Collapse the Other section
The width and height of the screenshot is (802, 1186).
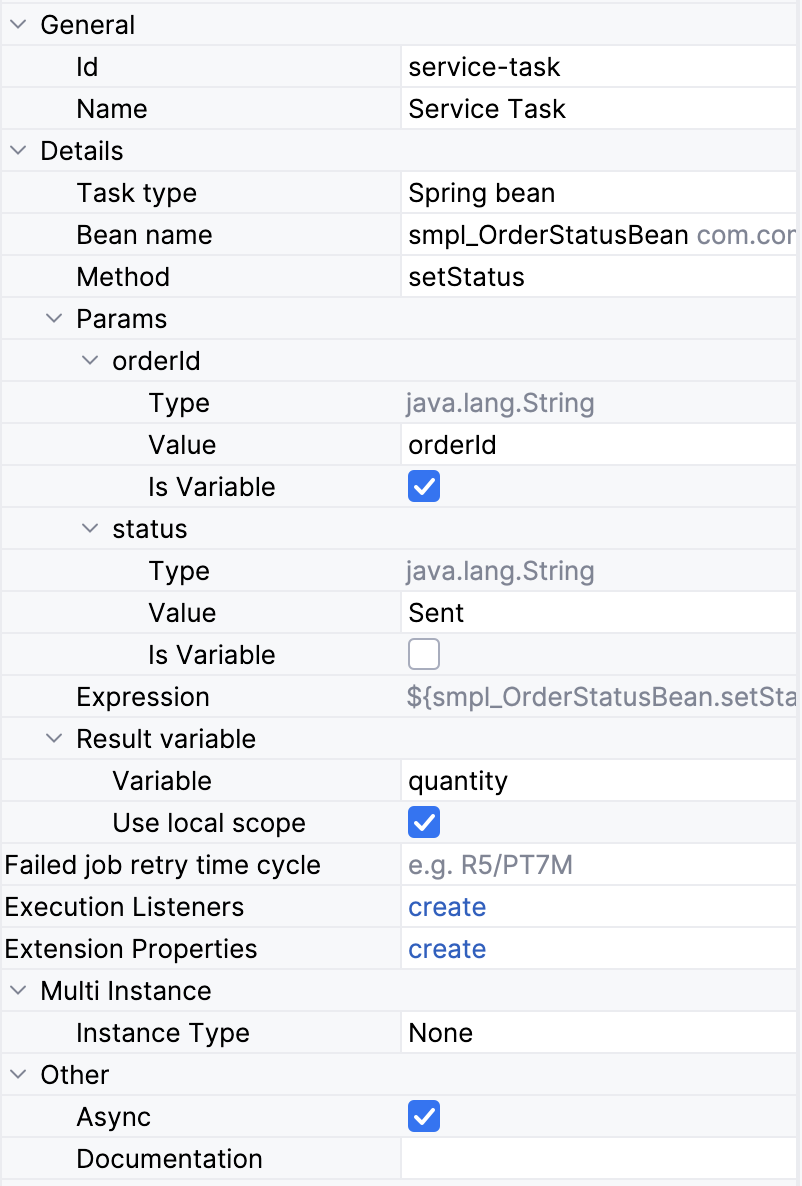[18, 1075]
